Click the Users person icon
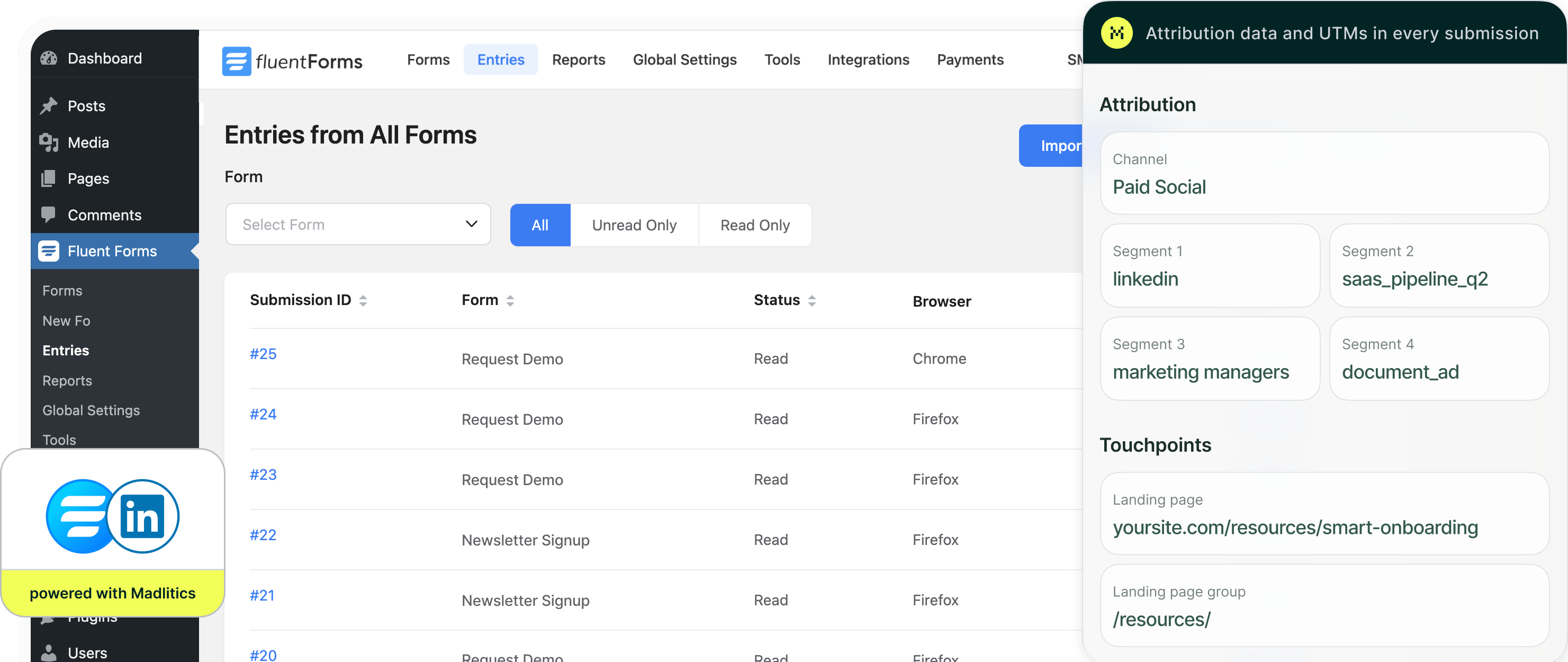This screenshot has width=1568, height=662. [x=49, y=652]
